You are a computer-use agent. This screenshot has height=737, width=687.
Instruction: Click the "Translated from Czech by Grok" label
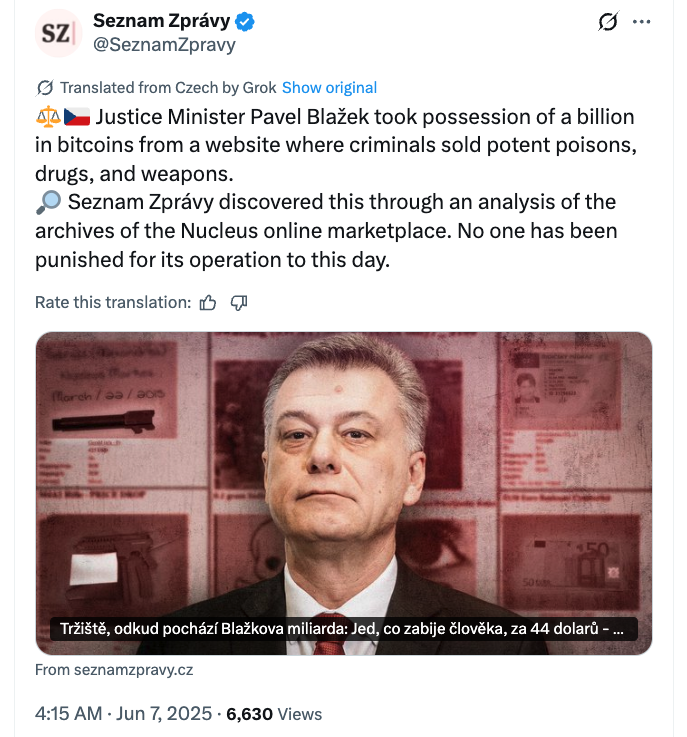click(168, 87)
